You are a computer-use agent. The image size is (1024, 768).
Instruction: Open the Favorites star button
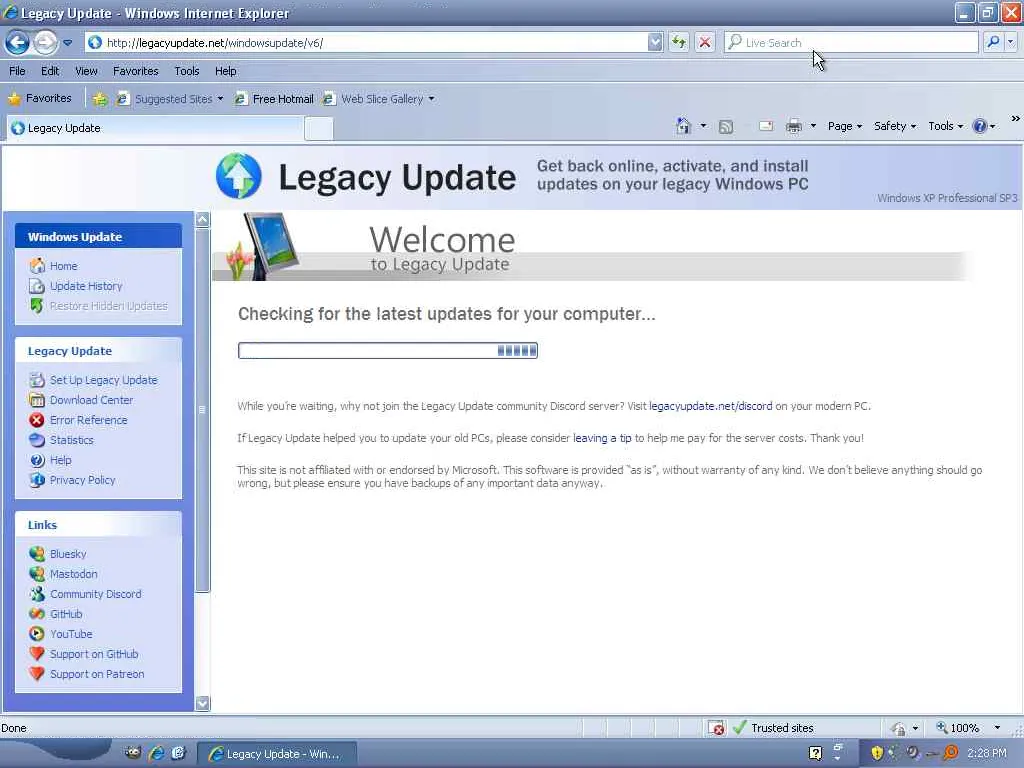(x=39, y=99)
